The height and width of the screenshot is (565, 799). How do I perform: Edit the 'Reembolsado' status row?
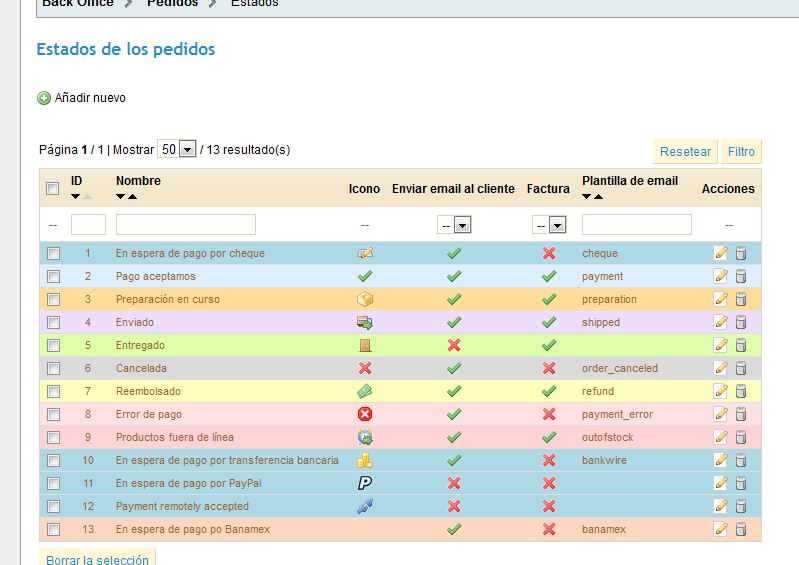721,391
